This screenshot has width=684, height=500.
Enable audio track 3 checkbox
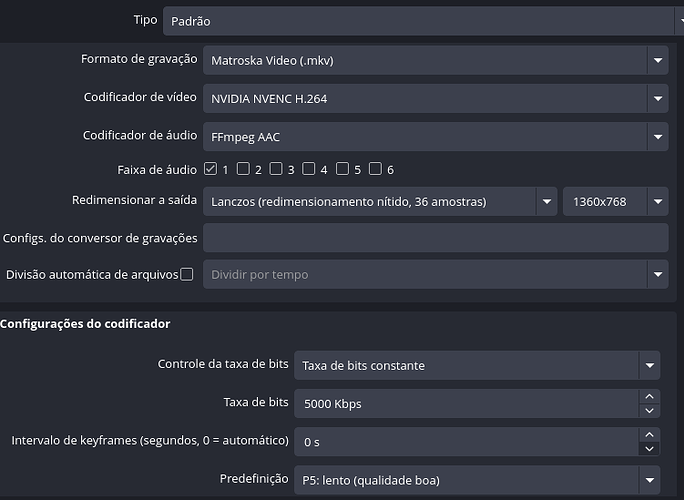tap(276, 169)
